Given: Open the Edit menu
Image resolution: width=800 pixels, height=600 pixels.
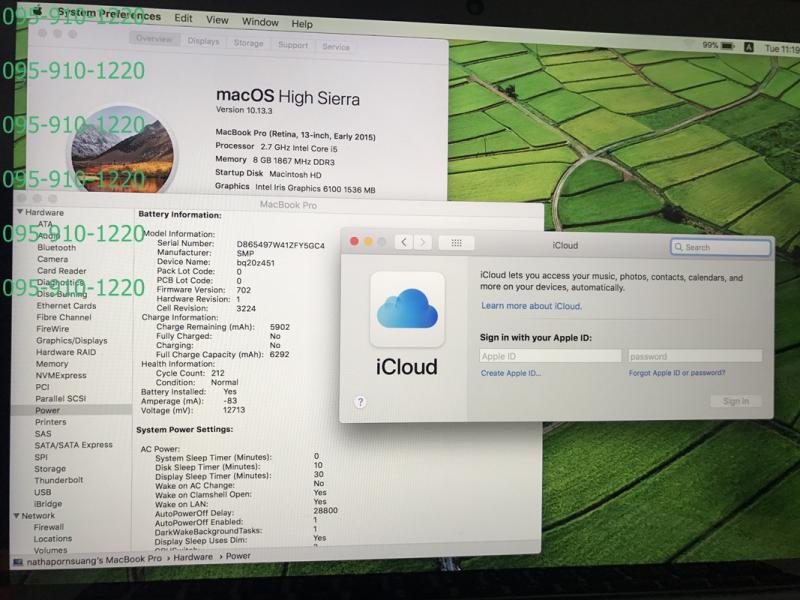Looking at the screenshot, I should coord(183,18).
